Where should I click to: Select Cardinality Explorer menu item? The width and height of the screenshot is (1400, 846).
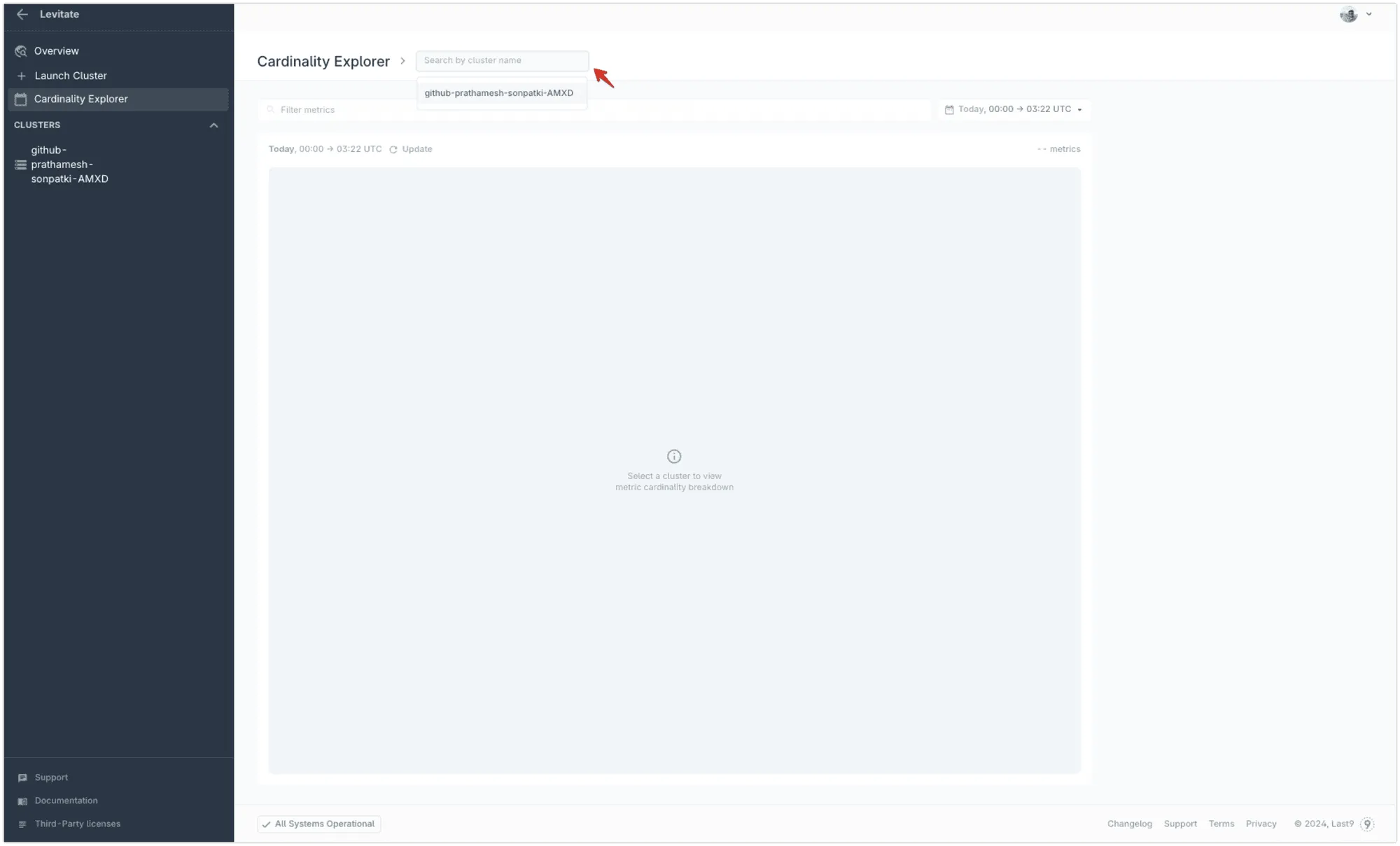click(x=118, y=99)
